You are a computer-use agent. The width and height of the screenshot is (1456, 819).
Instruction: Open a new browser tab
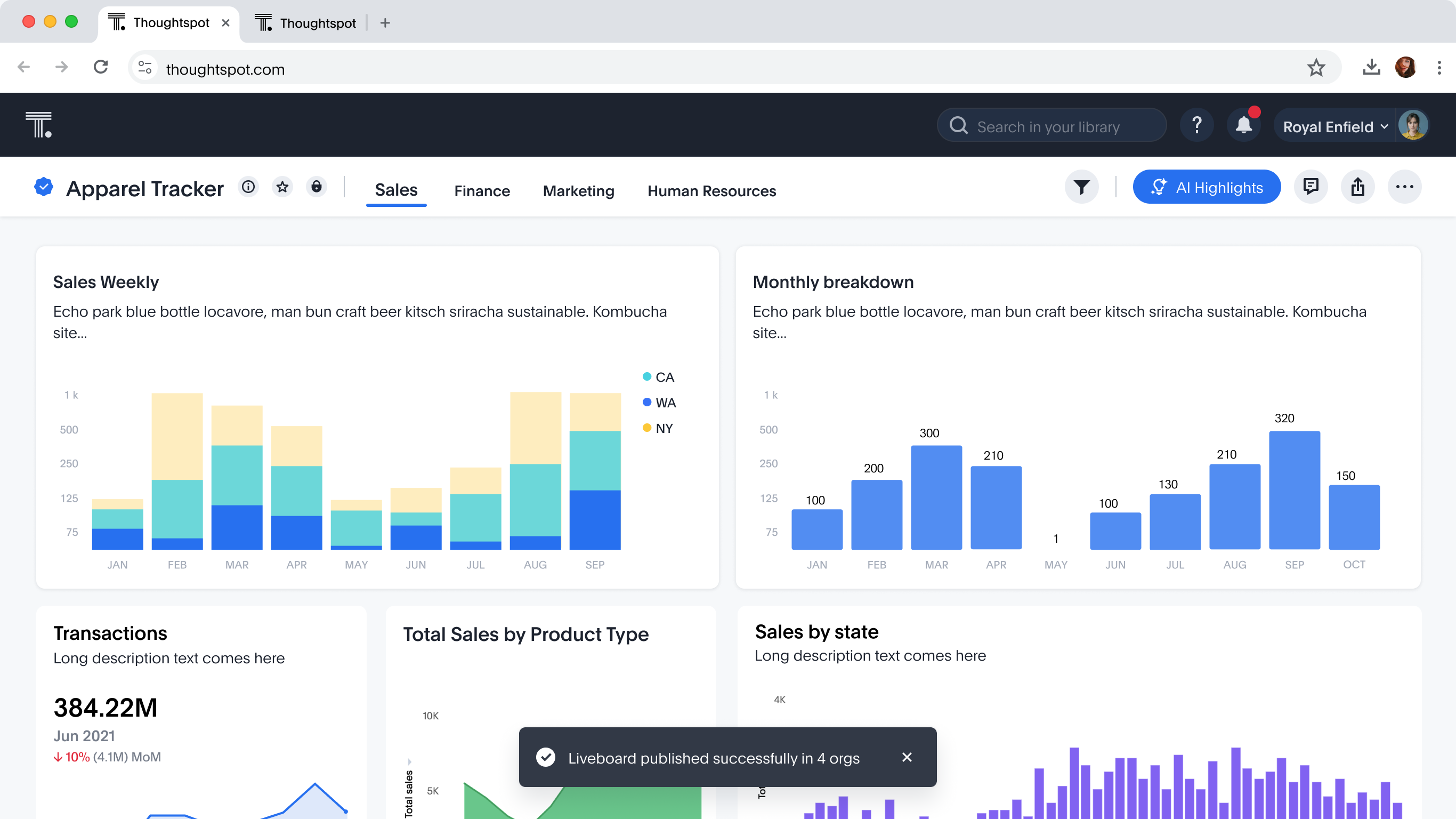[385, 23]
